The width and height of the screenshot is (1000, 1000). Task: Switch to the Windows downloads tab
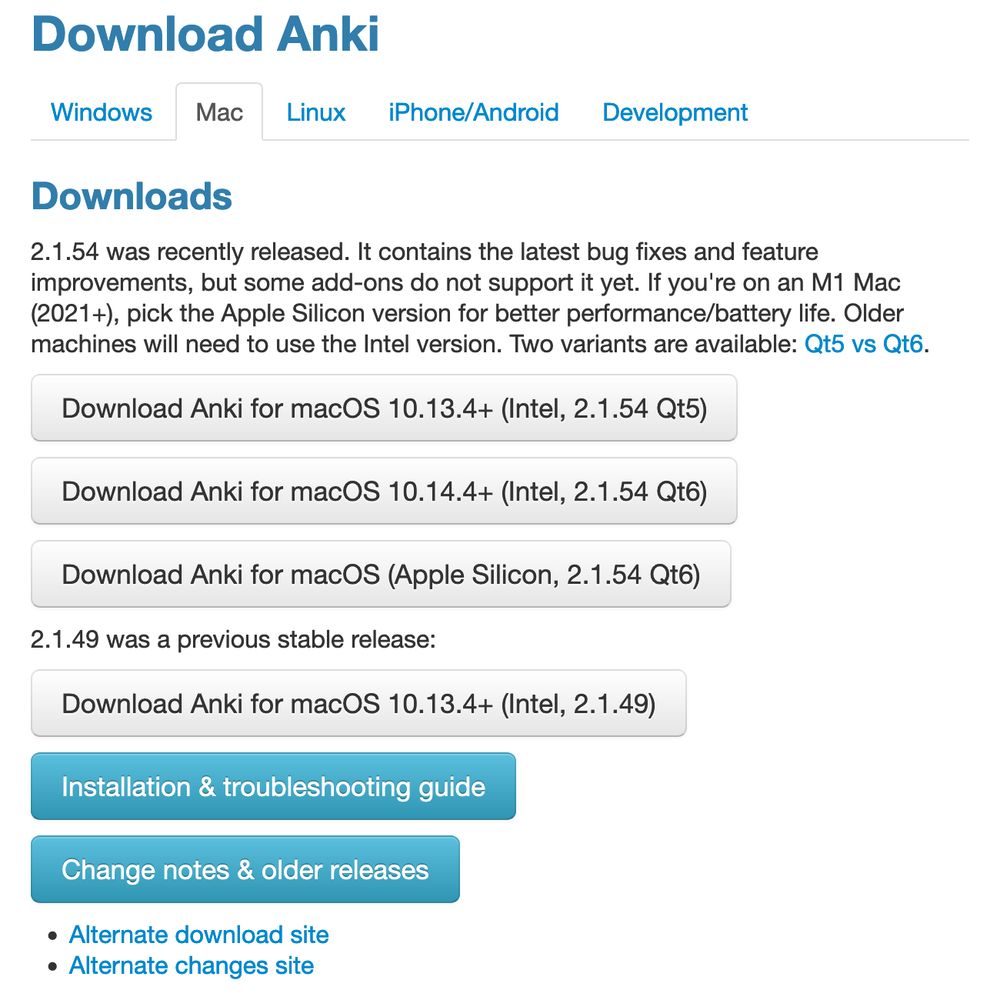(100, 112)
